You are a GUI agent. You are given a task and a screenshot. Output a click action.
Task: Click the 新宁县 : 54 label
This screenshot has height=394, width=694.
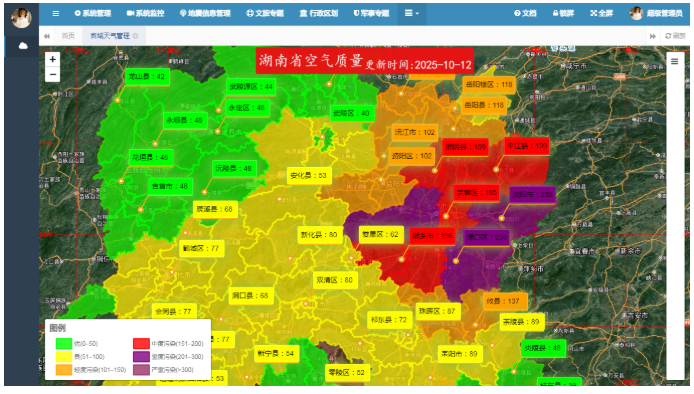pos(276,354)
